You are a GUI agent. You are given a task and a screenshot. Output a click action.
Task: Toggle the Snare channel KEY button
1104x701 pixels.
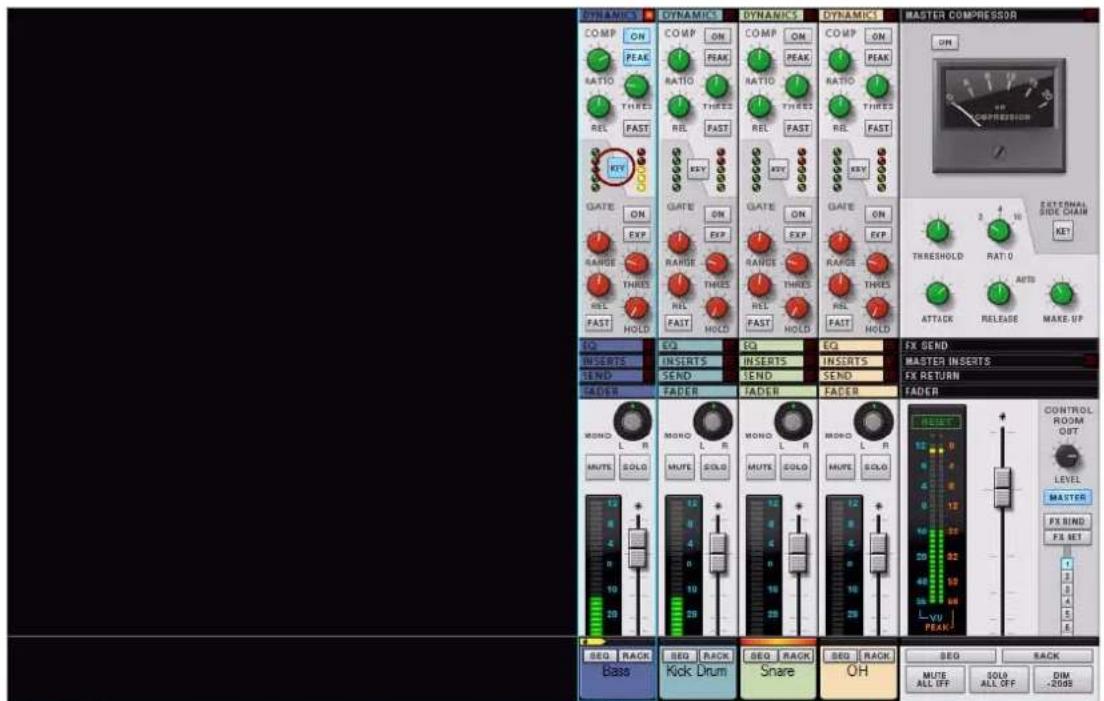pyautogui.click(x=778, y=170)
